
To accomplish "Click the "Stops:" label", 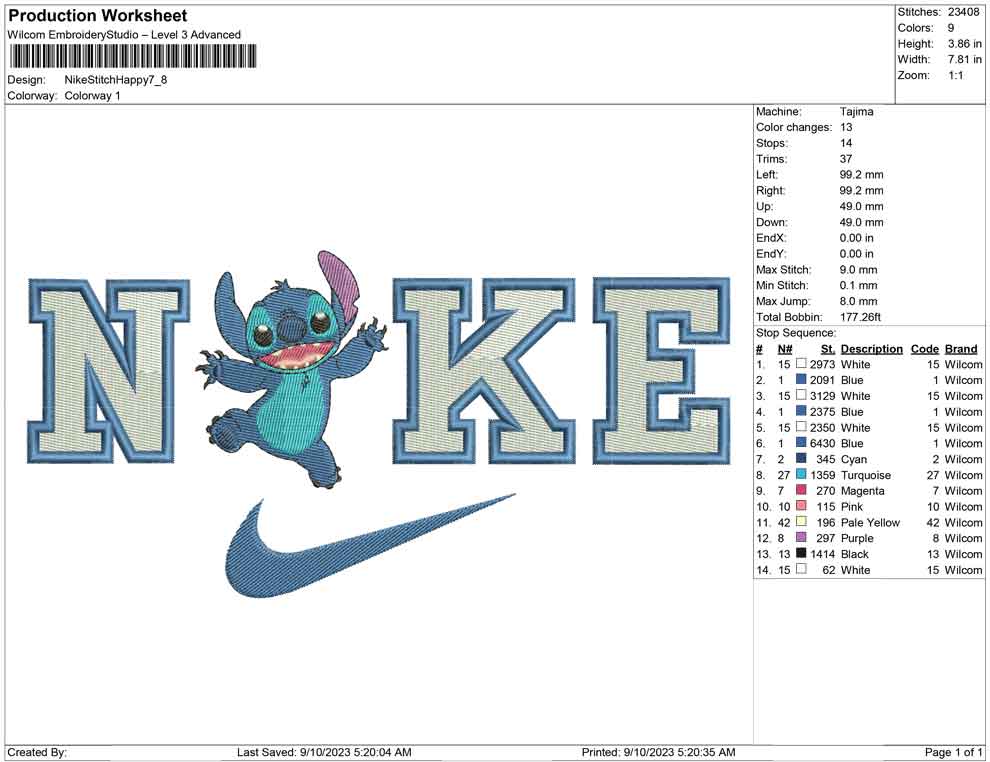I will click(x=772, y=143).
